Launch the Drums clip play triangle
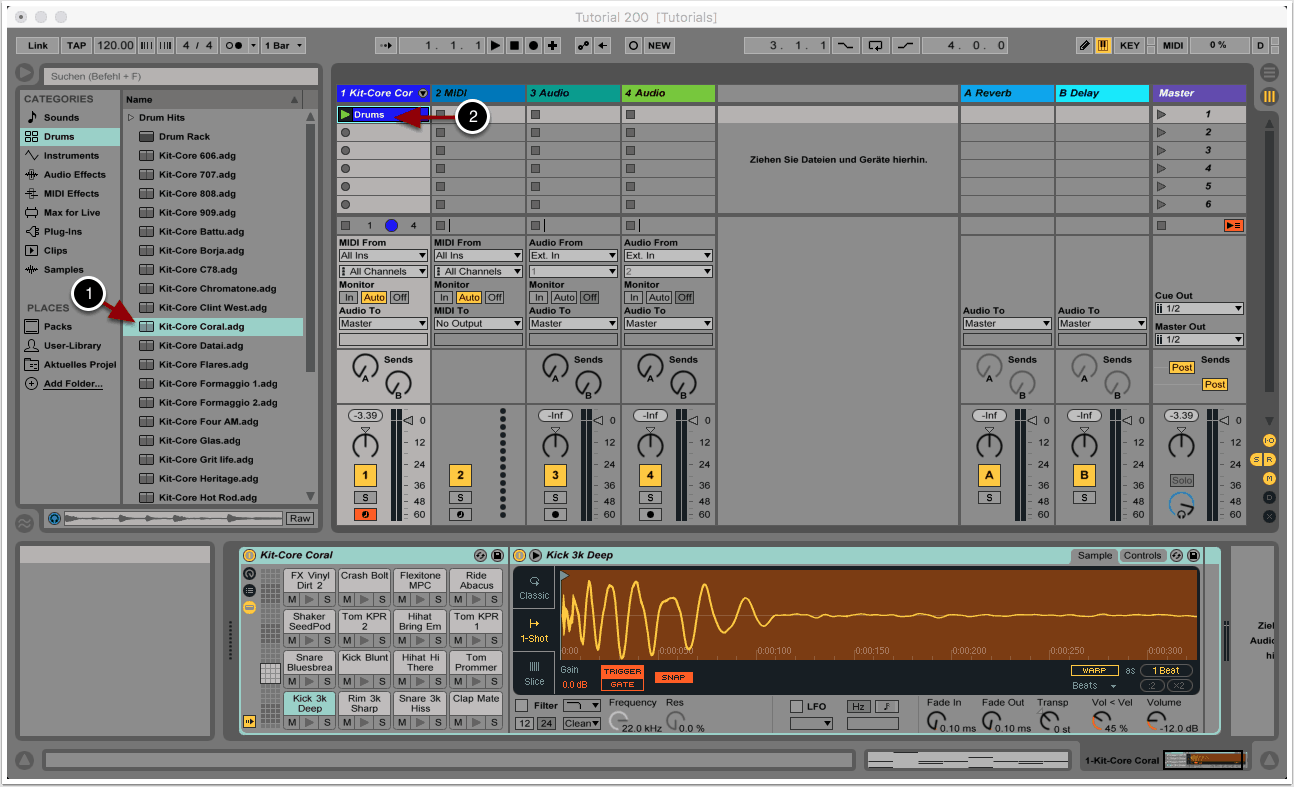 [345, 115]
